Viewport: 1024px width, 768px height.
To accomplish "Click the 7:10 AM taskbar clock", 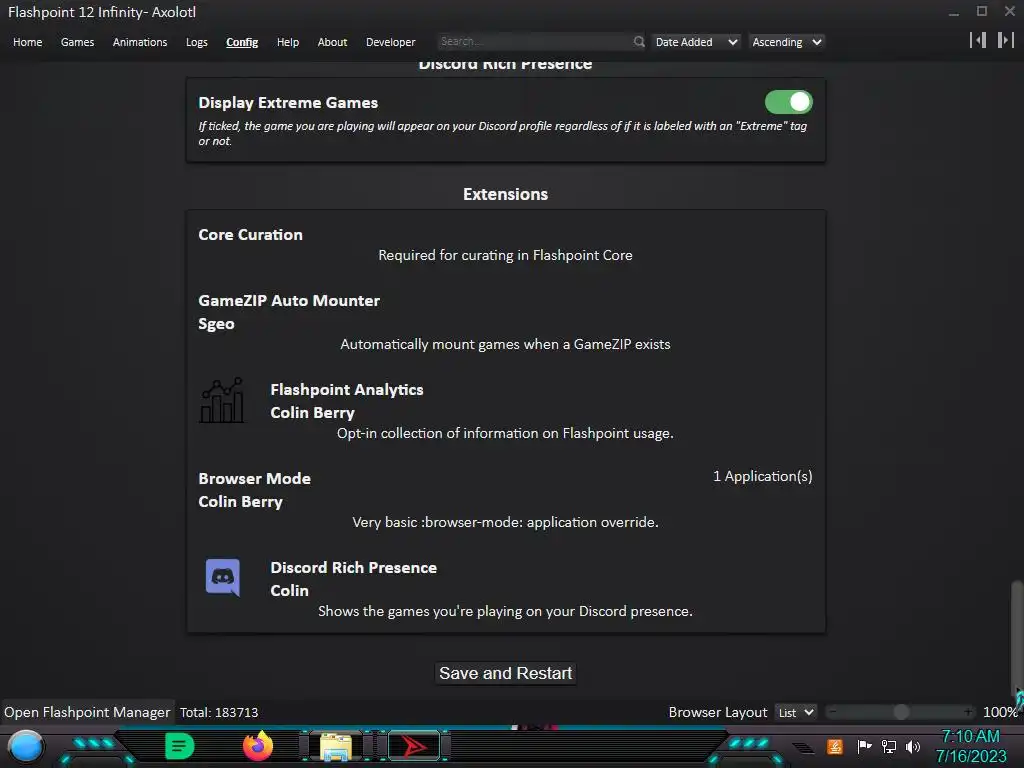I will [x=971, y=737].
